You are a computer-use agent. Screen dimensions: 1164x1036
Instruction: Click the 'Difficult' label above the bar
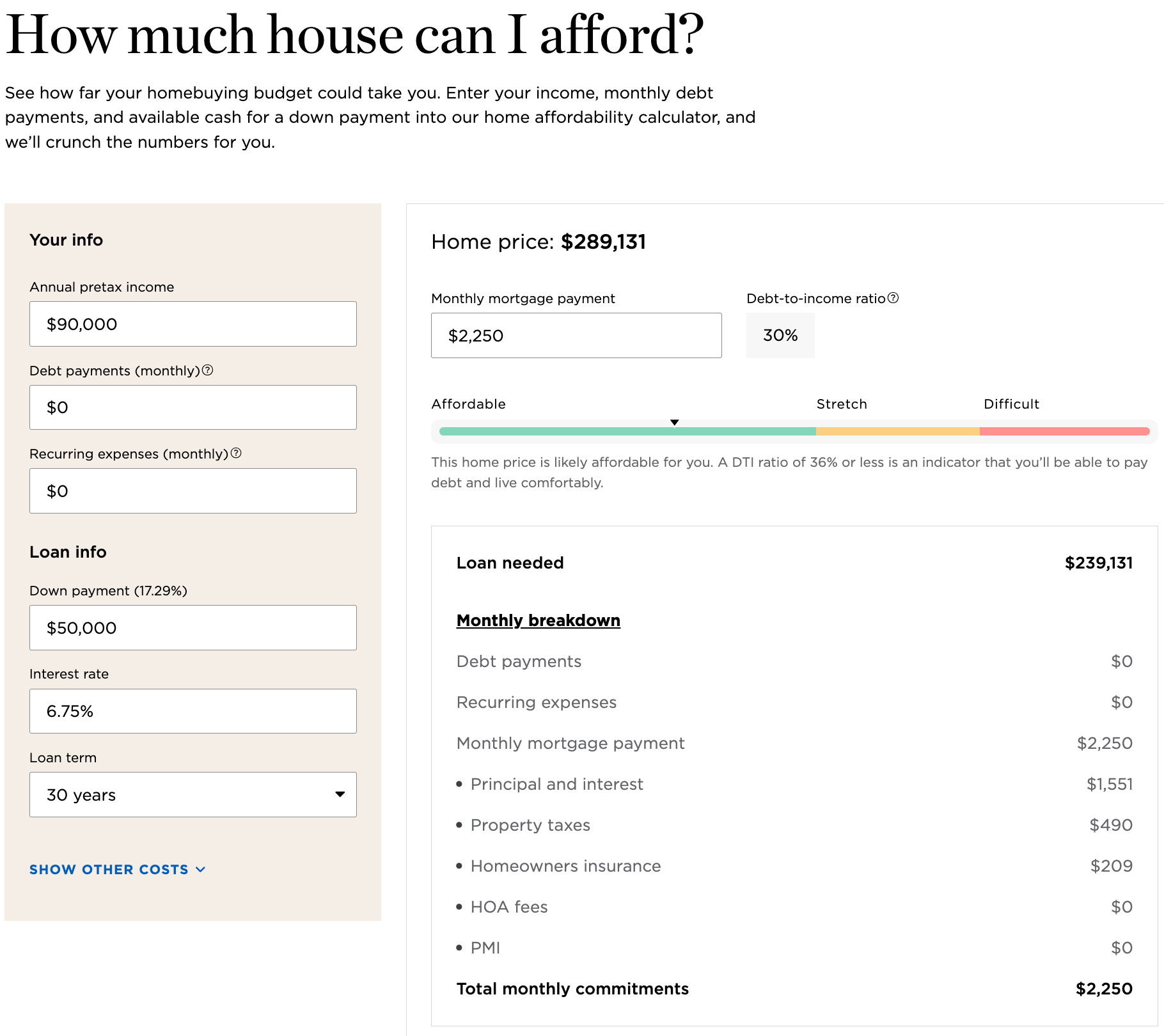pos(1011,404)
